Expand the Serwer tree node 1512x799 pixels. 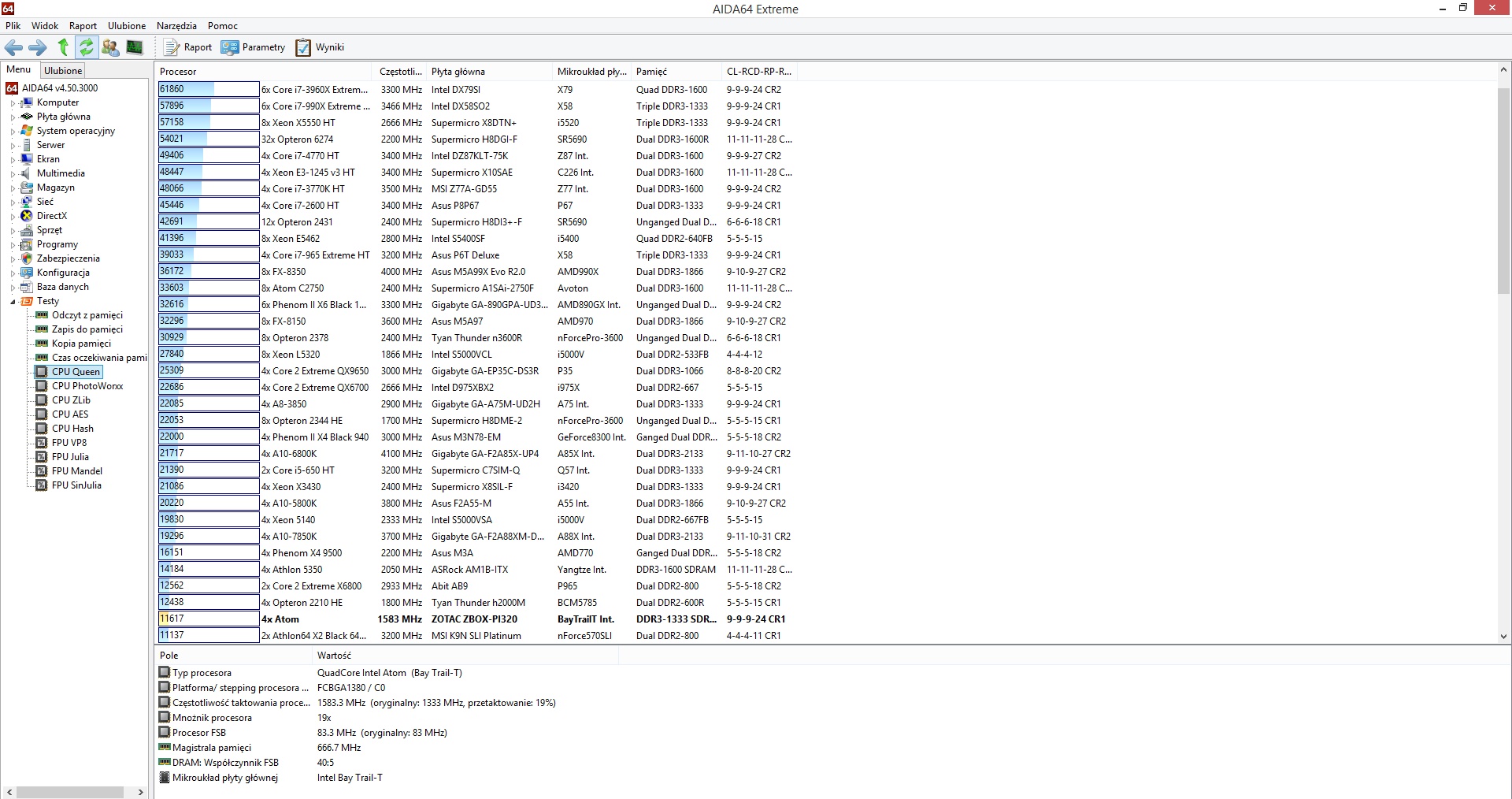pos(13,145)
